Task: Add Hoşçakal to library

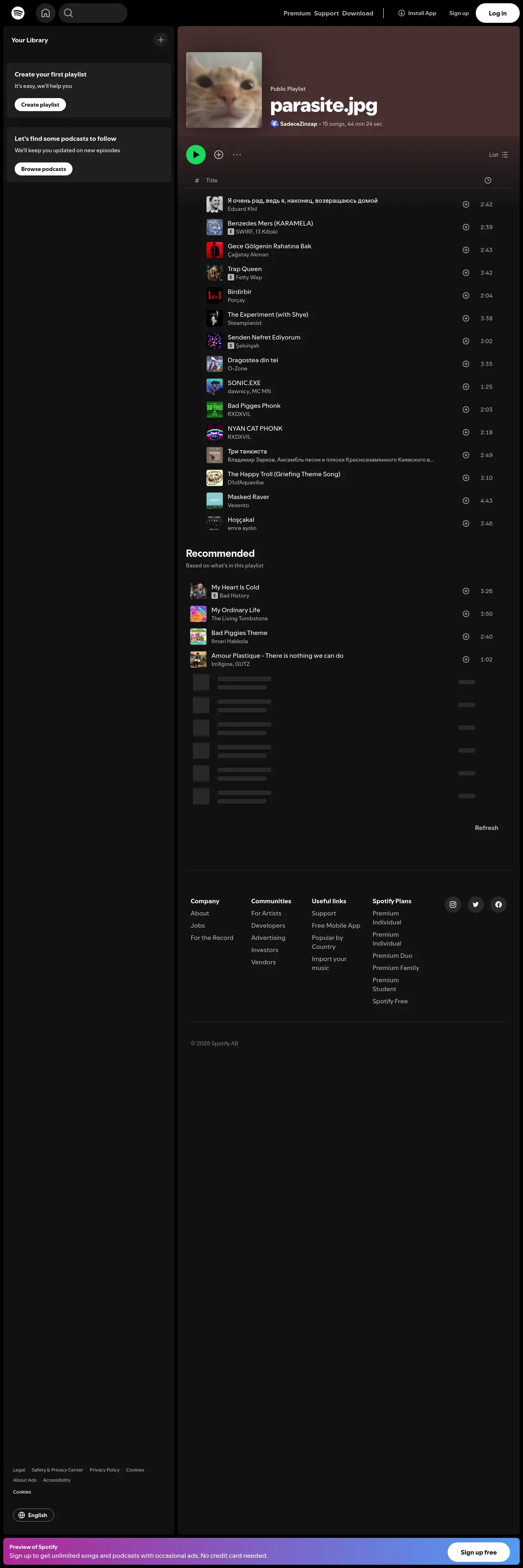Action: tap(466, 524)
